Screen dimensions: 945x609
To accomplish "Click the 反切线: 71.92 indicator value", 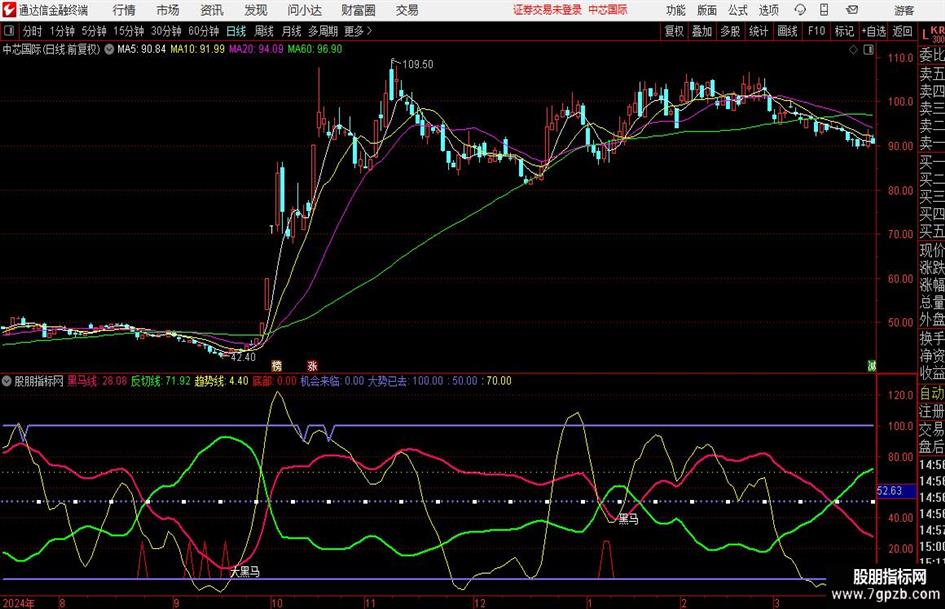I will (x=160, y=381).
